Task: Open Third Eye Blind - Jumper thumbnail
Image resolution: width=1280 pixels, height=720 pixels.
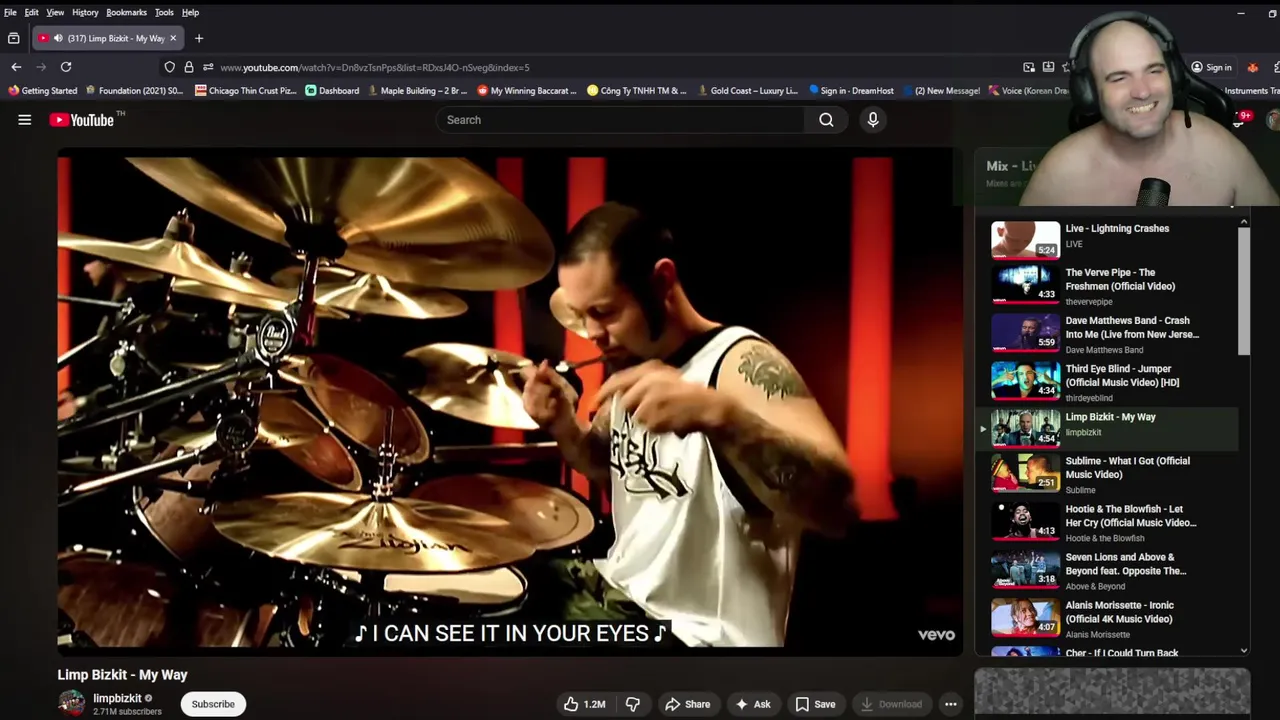Action: pos(1025,381)
